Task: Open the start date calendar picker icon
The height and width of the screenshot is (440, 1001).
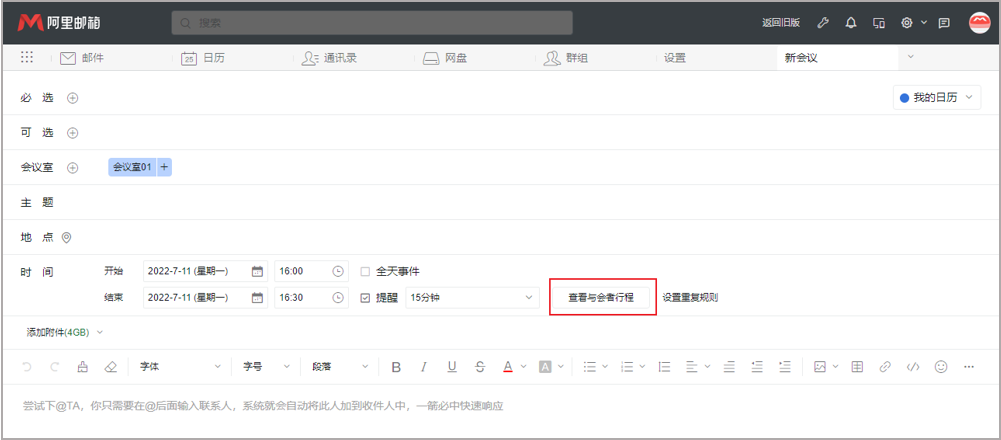Action: point(257,271)
